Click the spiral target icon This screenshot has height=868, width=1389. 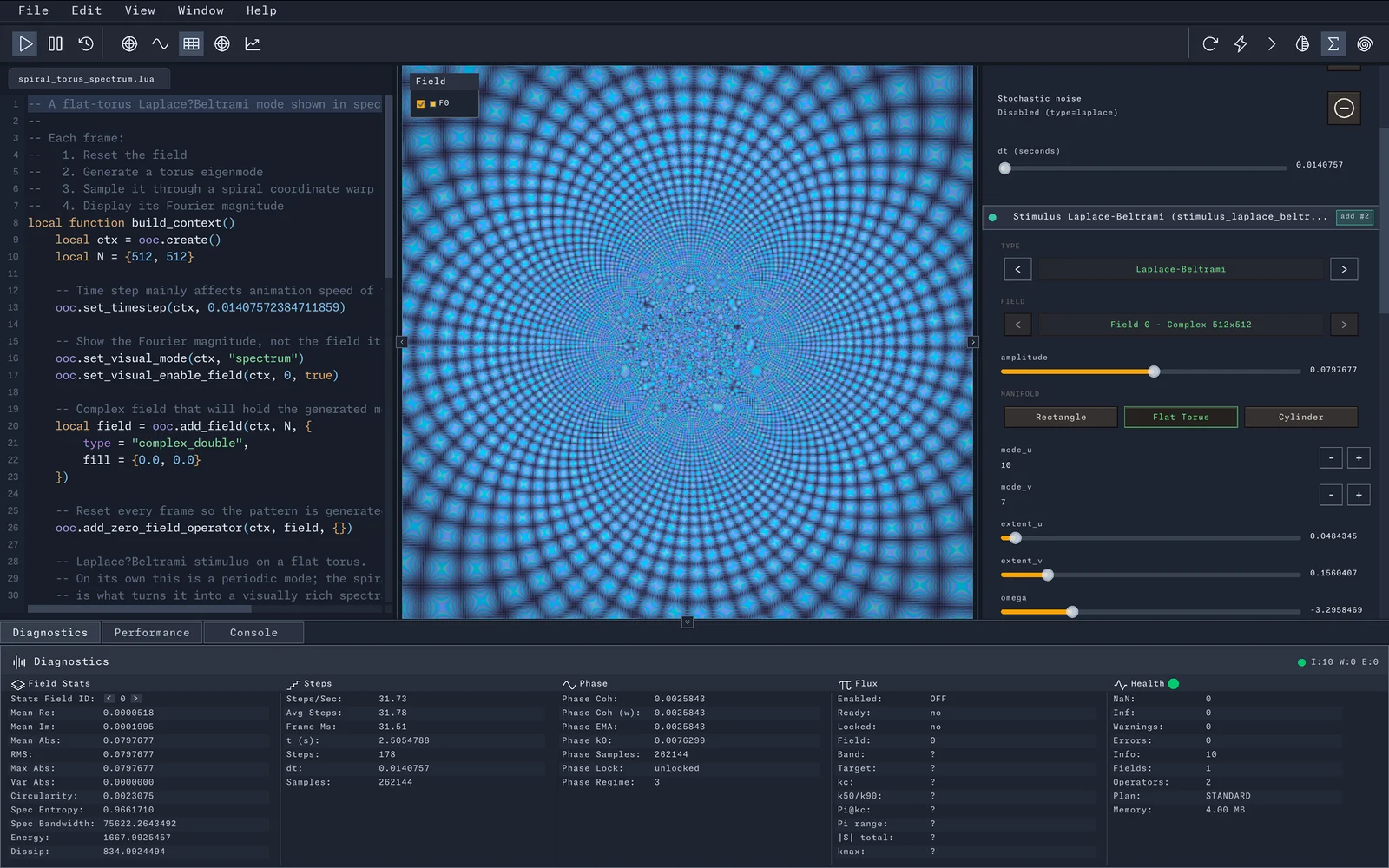(x=1365, y=43)
